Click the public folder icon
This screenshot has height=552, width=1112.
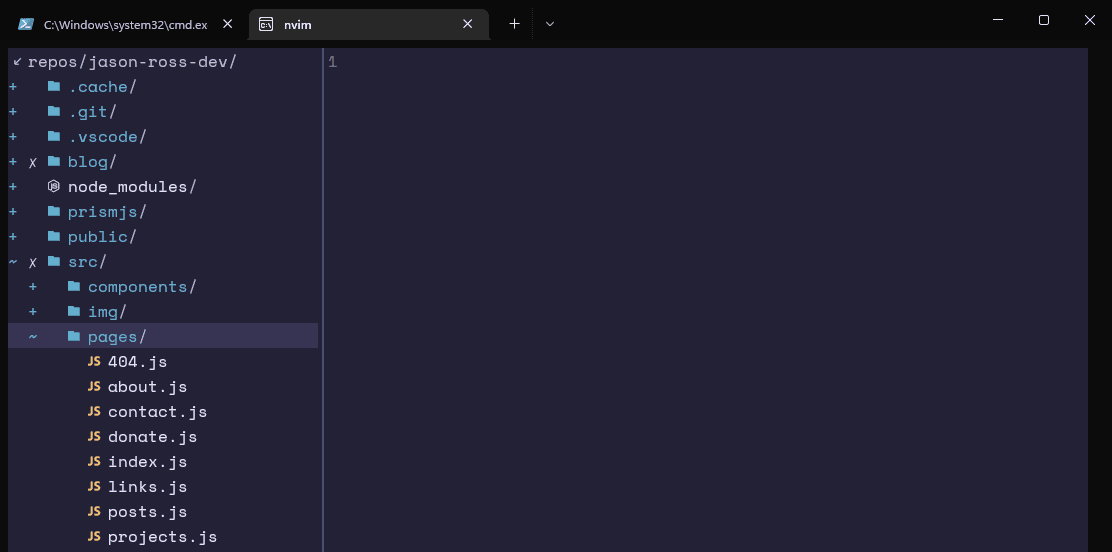54,236
